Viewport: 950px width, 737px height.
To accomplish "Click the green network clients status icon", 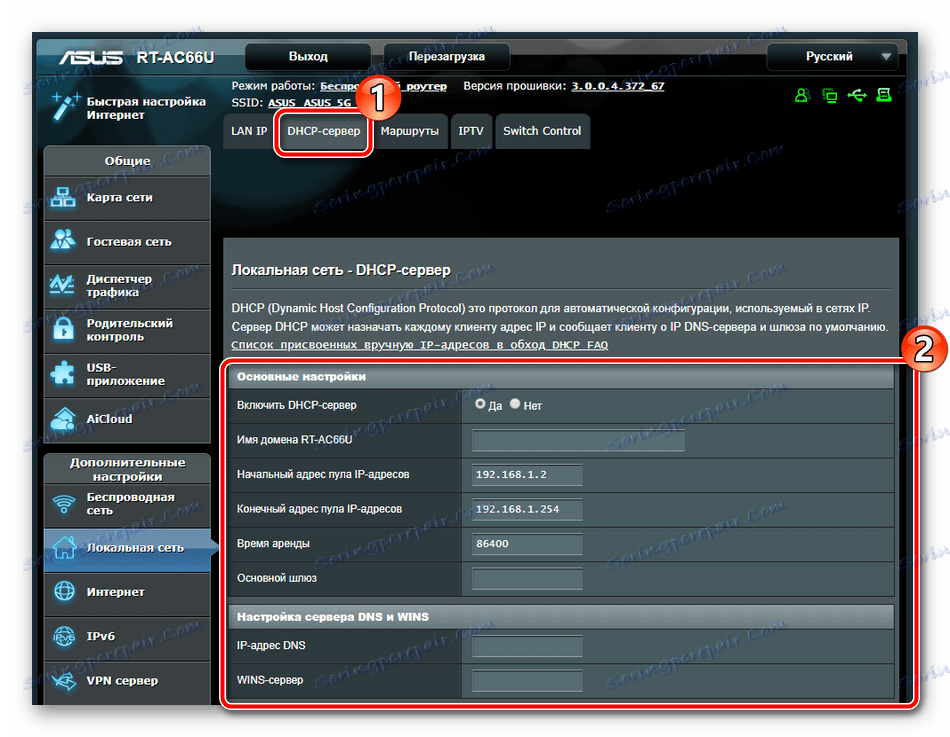I will click(x=829, y=95).
